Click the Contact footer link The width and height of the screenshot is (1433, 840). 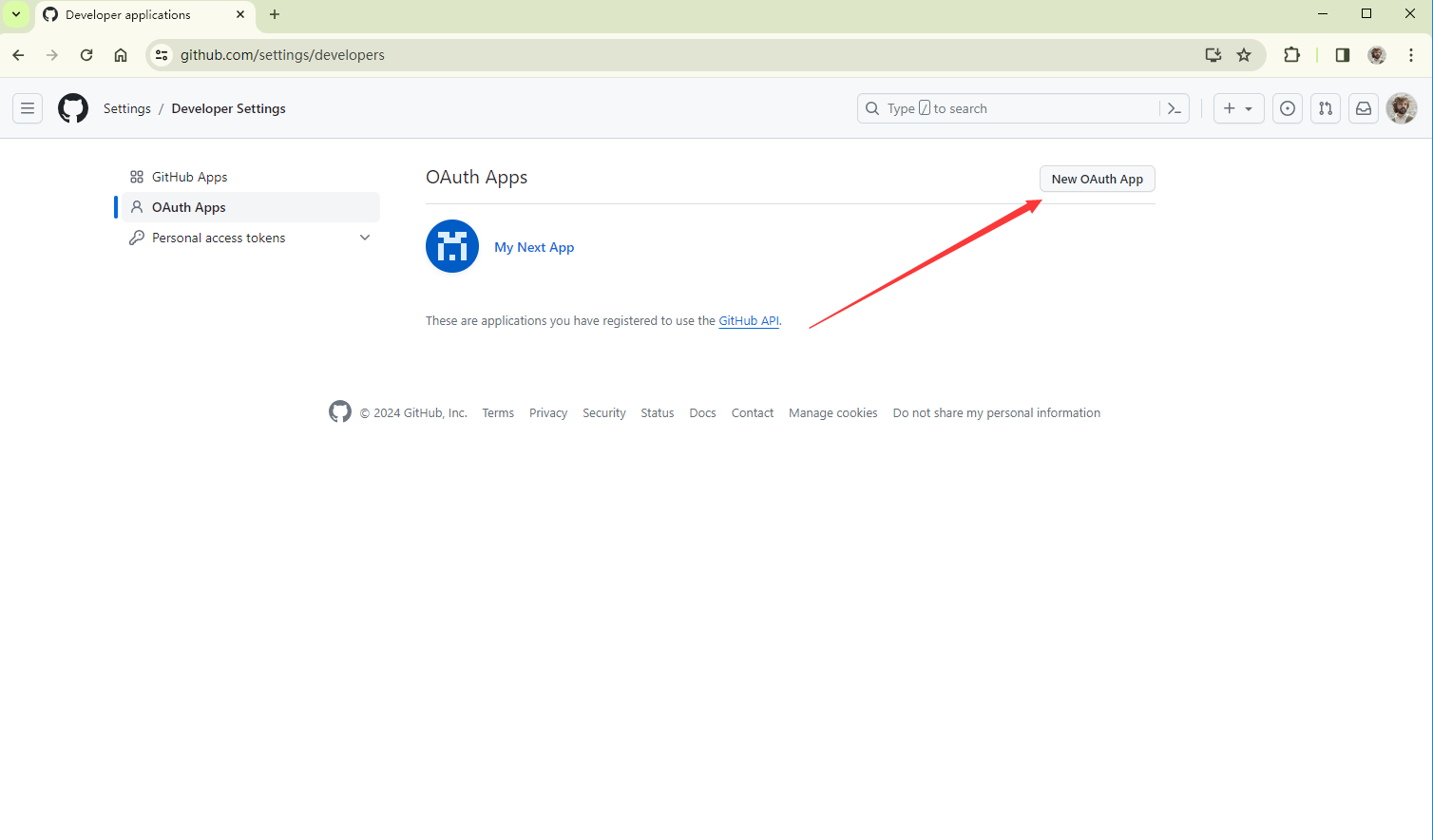coord(753,412)
